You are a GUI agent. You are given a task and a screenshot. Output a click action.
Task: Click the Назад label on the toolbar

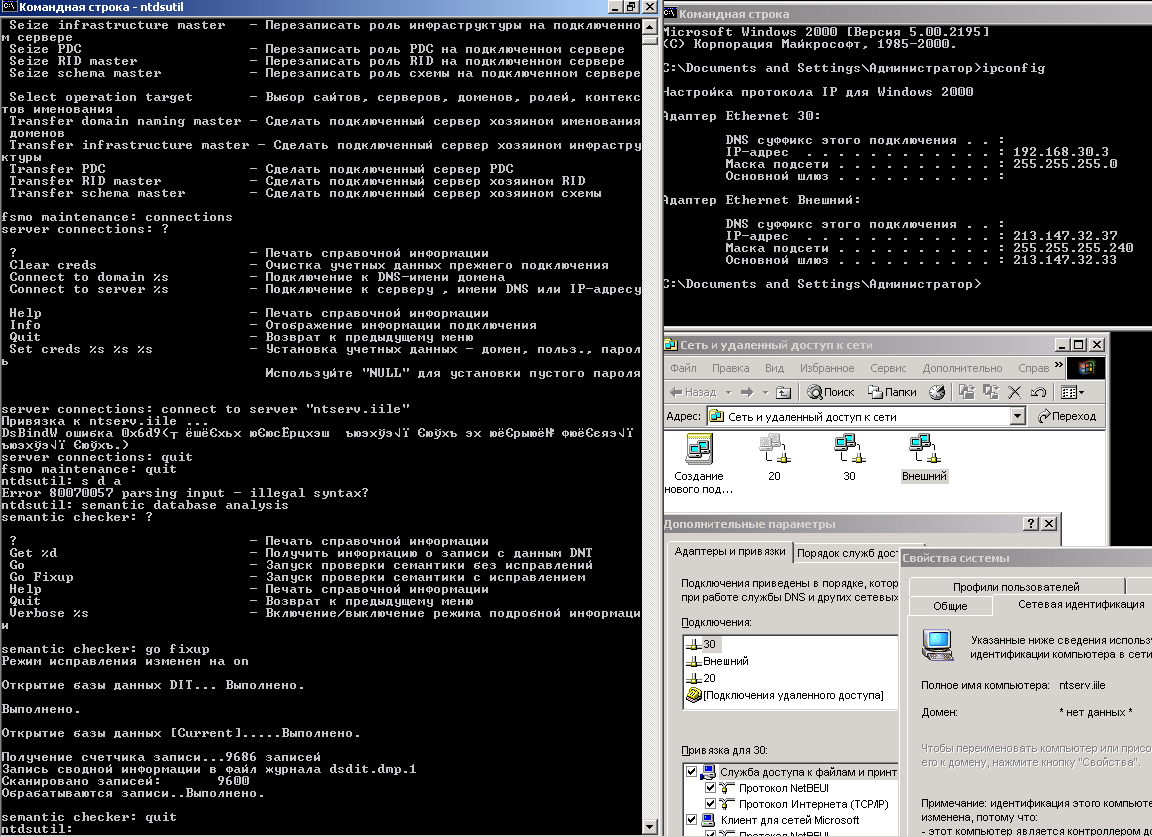click(x=700, y=392)
